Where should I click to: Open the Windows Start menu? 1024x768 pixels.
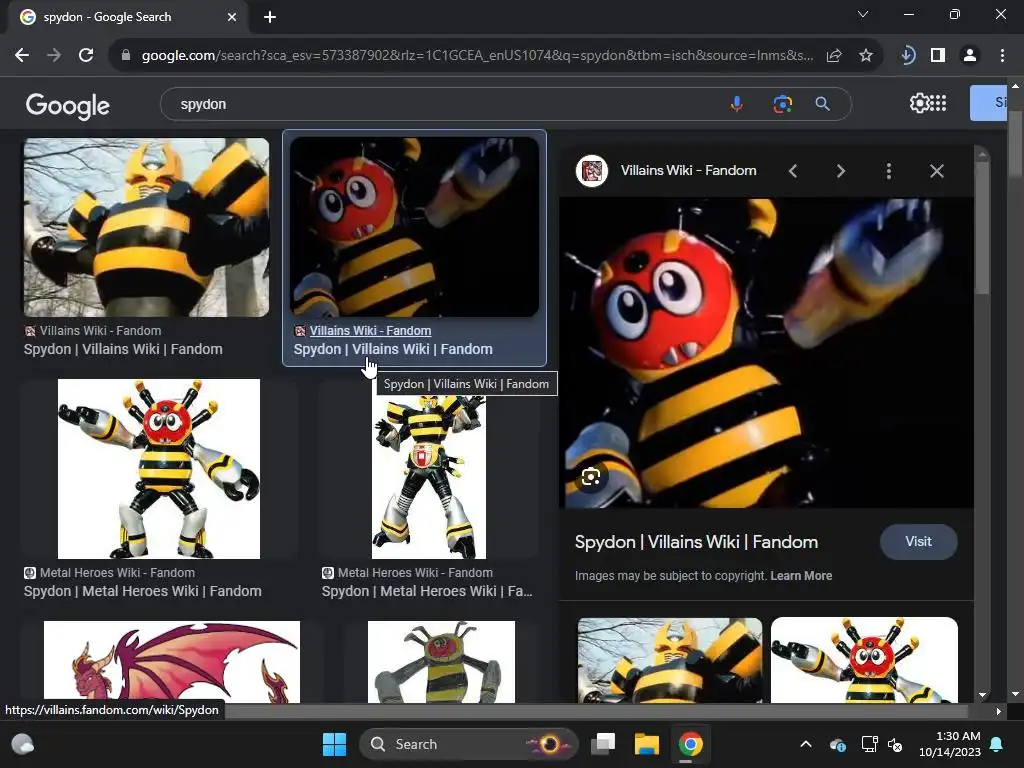pyautogui.click(x=334, y=744)
